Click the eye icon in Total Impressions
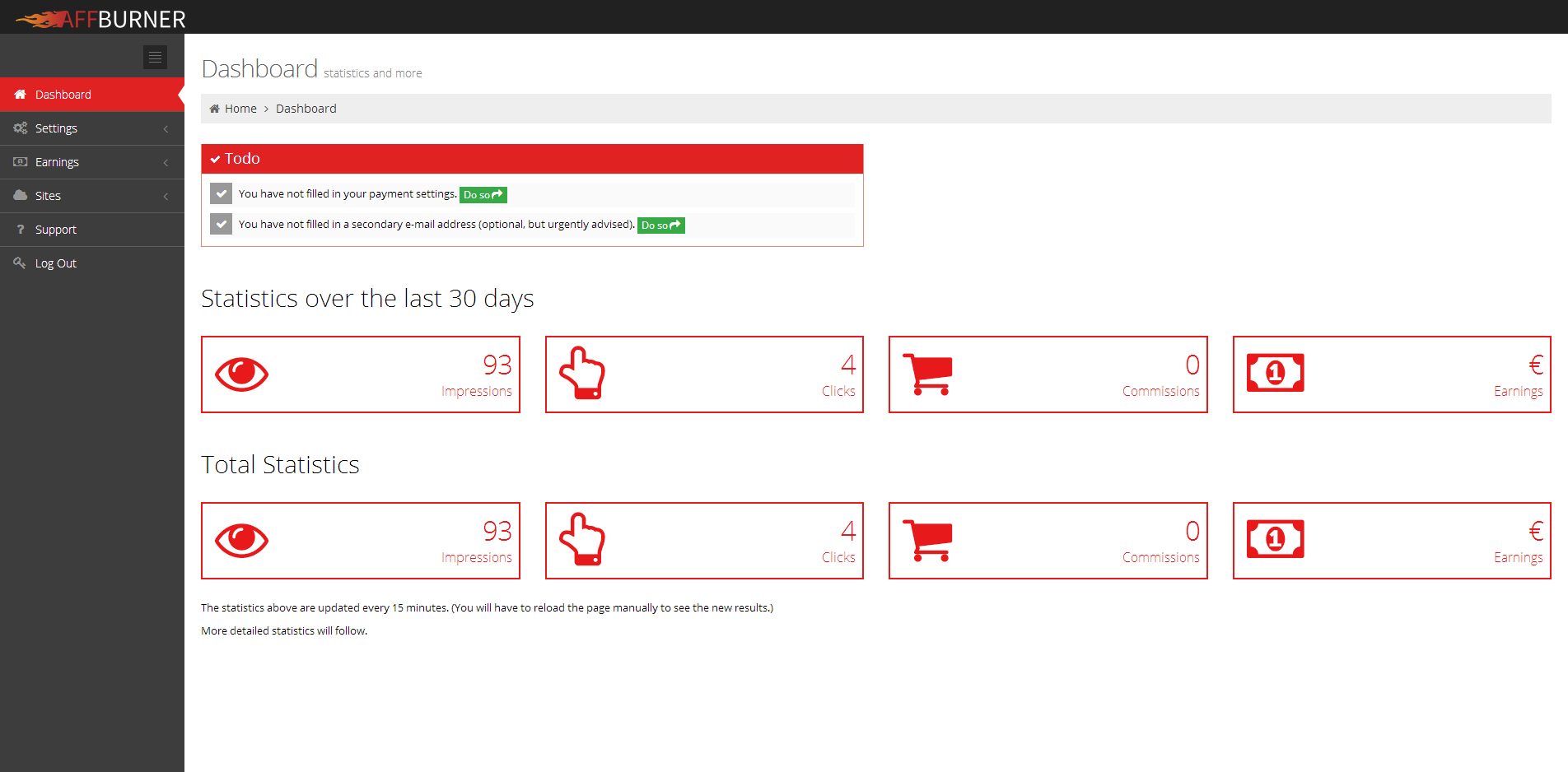 pos(241,541)
